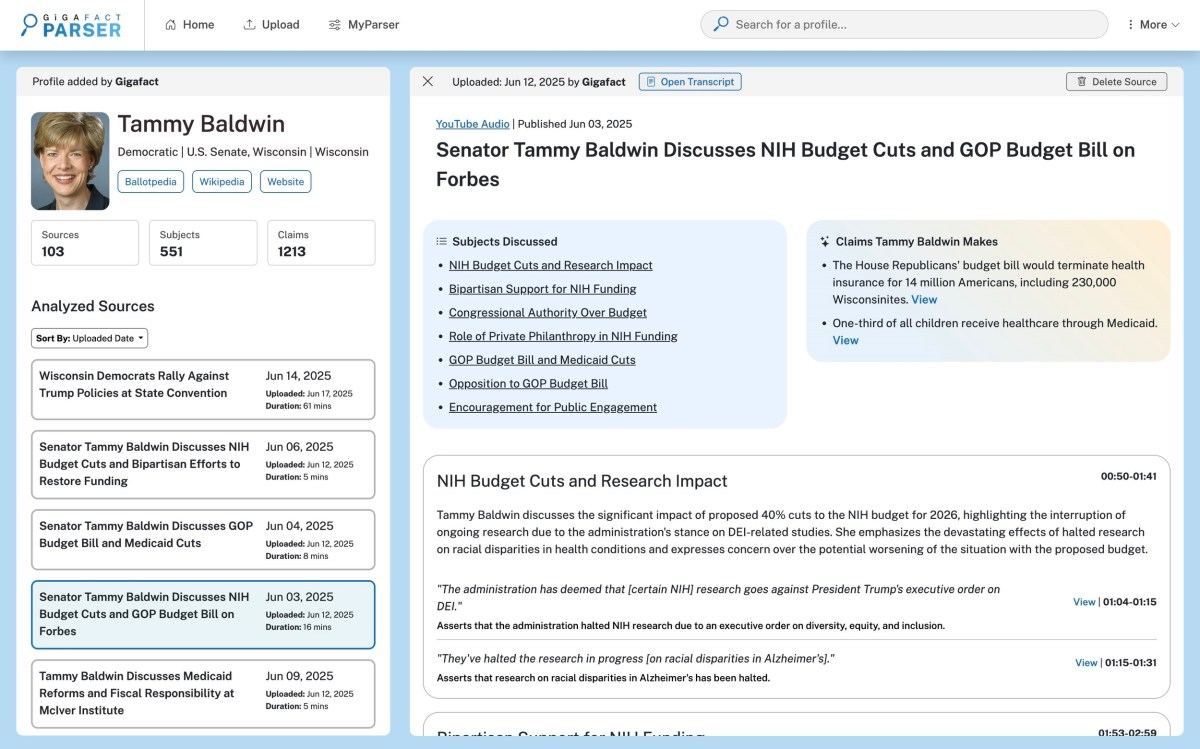Click the Upload arrow icon
Image resolution: width=1200 pixels, height=749 pixels.
tap(249, 25)
